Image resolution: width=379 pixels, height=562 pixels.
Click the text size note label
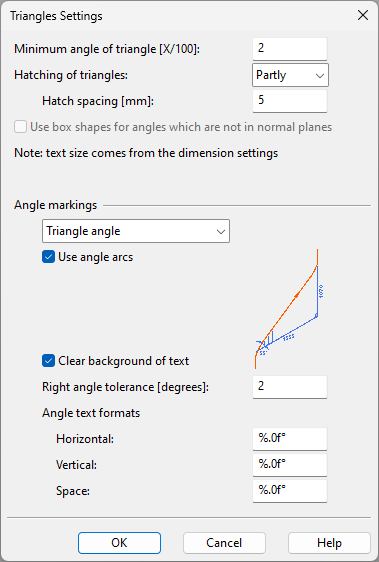click(x=146, y=153)
